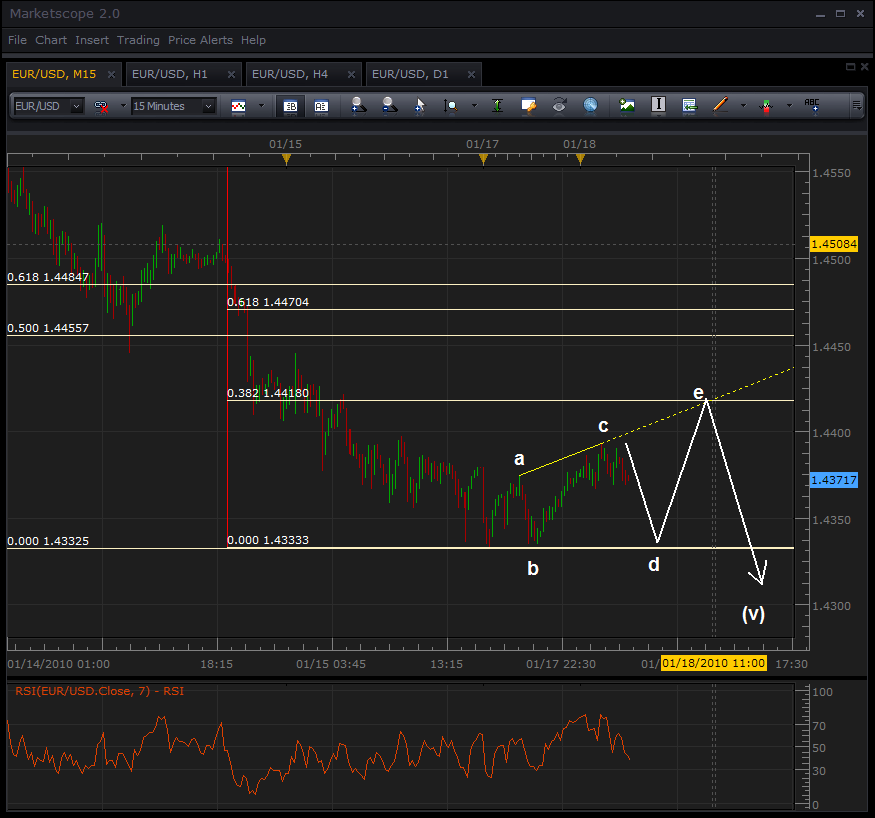Select the cursor pointer tool
This screenshot has width=875, height=818.
point(420,106)
